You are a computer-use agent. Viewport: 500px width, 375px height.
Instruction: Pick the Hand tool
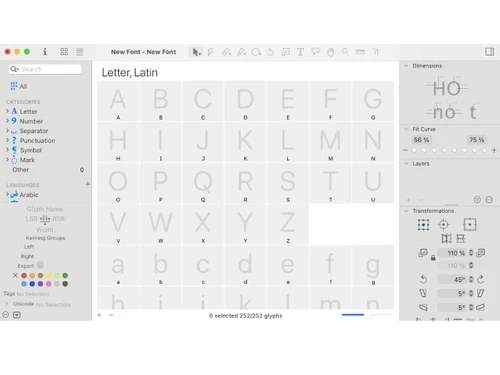(330, 52)
